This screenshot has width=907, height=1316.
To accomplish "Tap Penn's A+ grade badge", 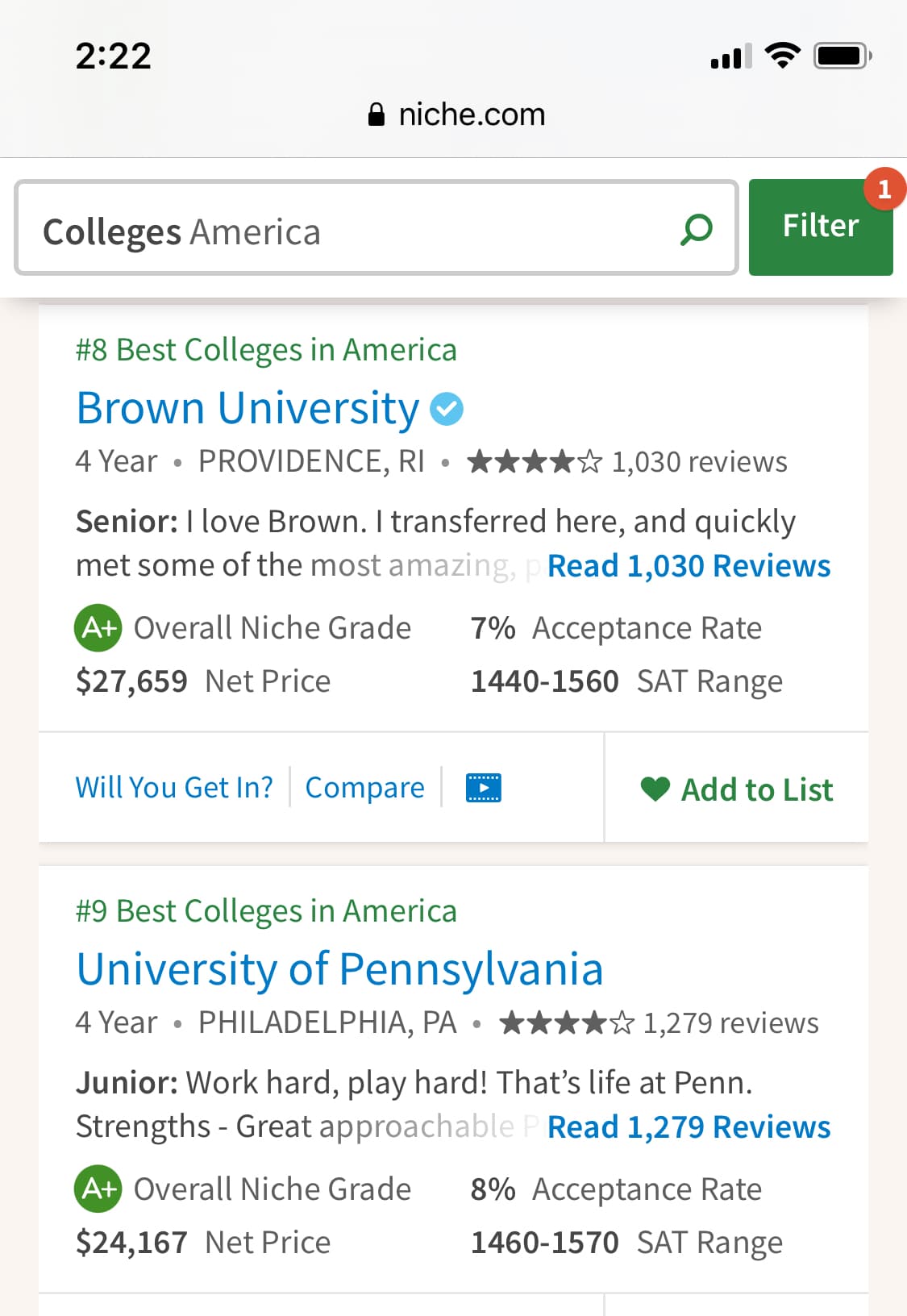I will 98,1189.
